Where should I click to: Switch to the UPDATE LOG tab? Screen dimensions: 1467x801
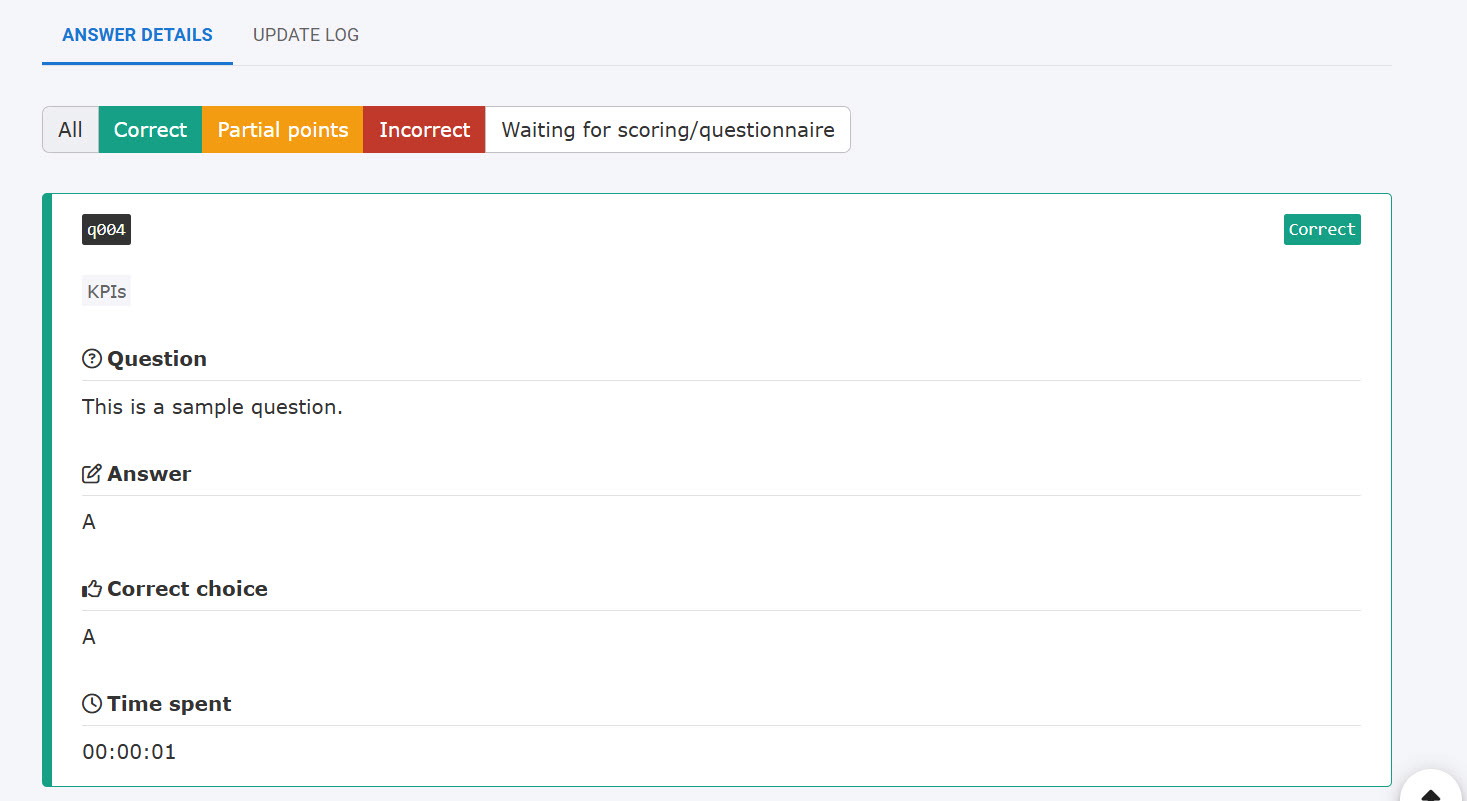[x=305, y=35]
